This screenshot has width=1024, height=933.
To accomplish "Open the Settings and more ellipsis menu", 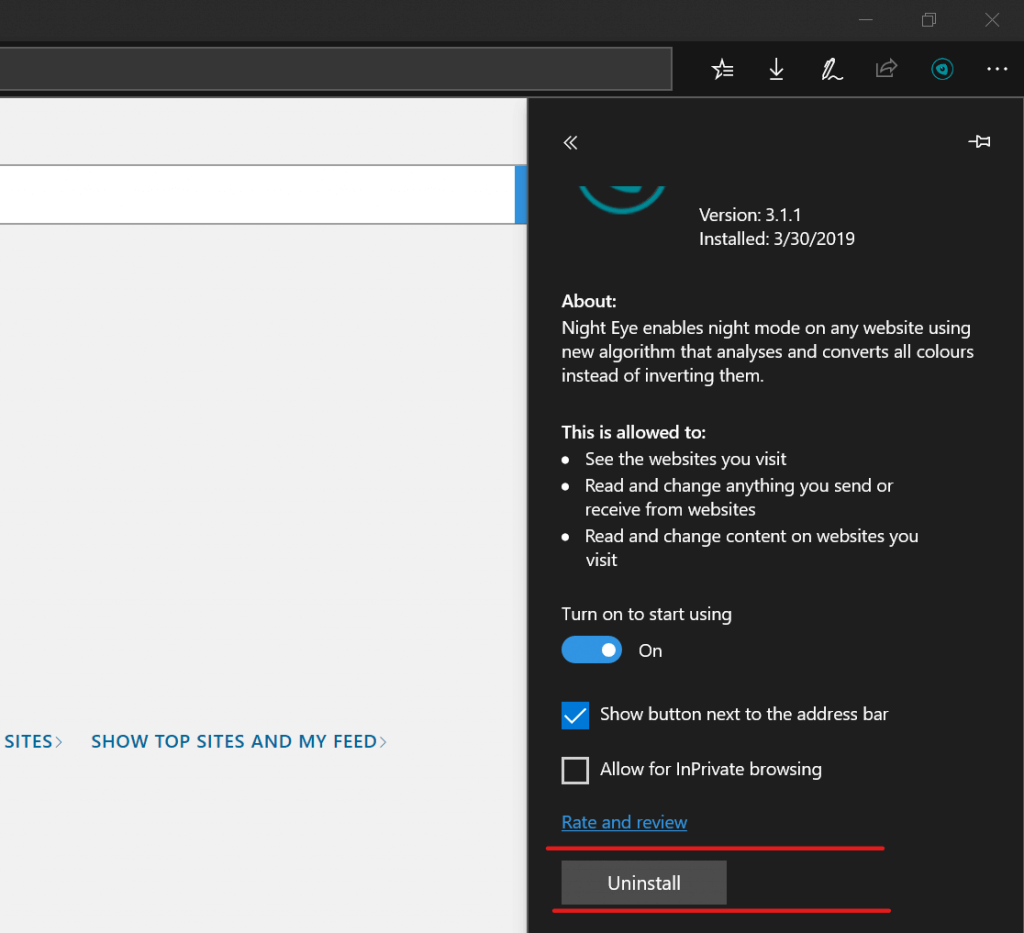I will pyautogui.click(x=997, y=69).
